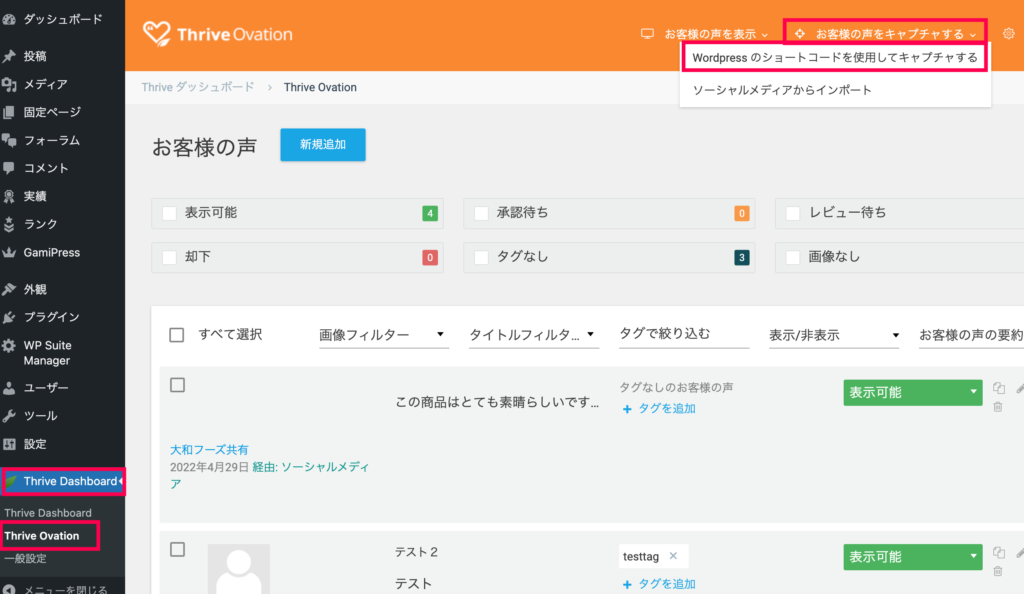Open ユーザー via its person icon
Screen dimensions: 1024x594
coord(9,388)
